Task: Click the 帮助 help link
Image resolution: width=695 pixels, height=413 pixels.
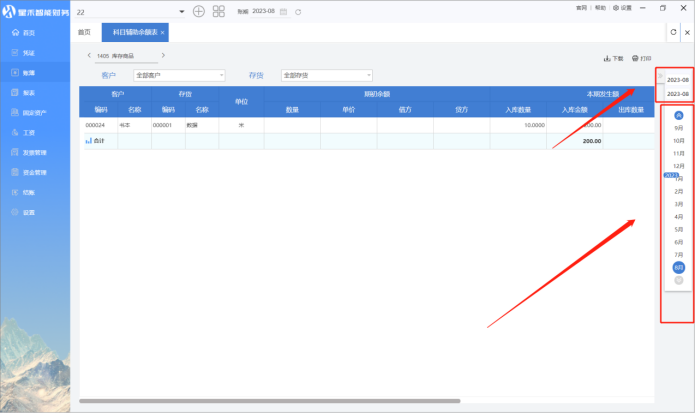Action: (600, 7)
